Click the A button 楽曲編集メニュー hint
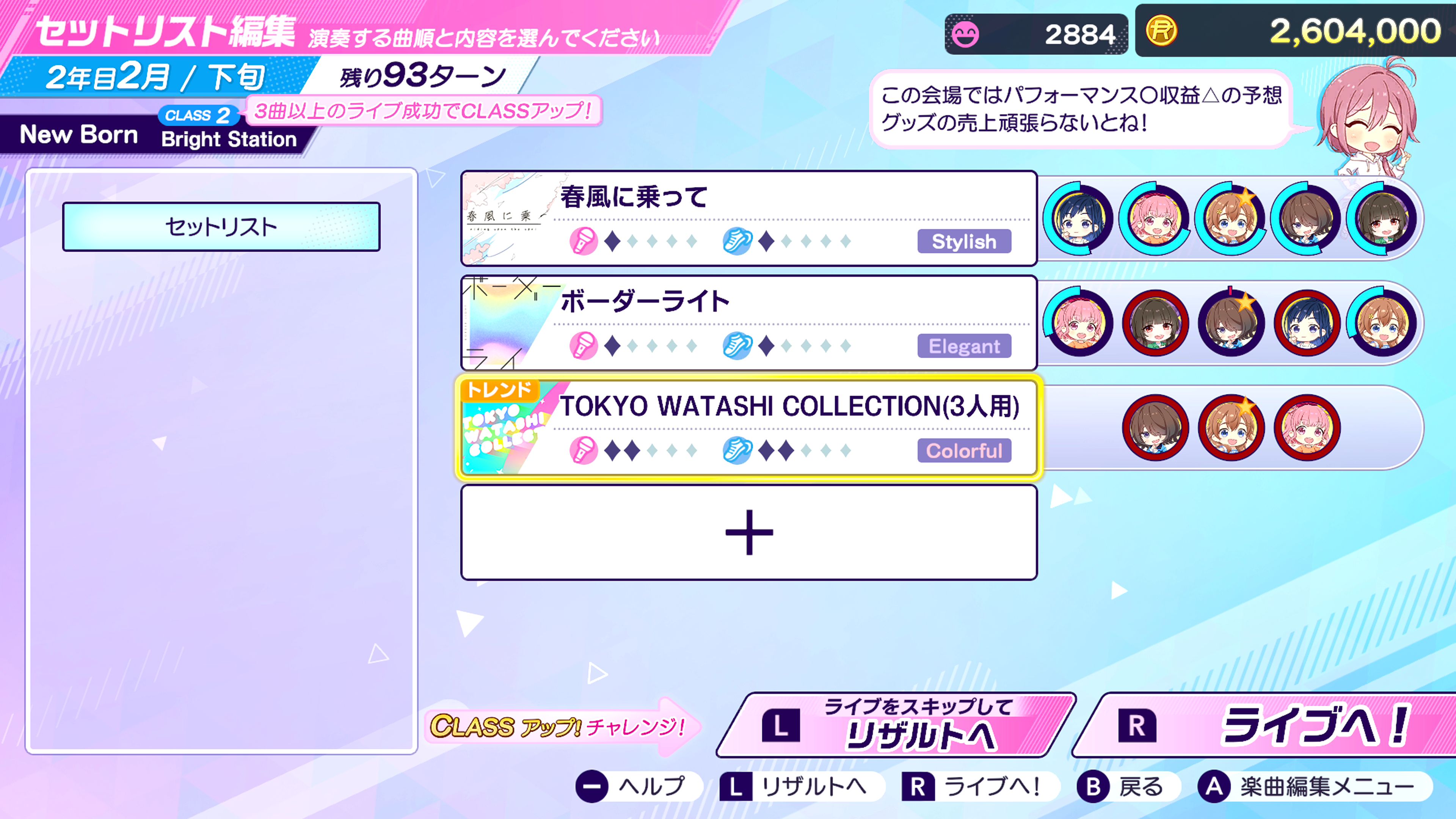The width and height of the screenshot is (1456, 819). coord(1313,786)
